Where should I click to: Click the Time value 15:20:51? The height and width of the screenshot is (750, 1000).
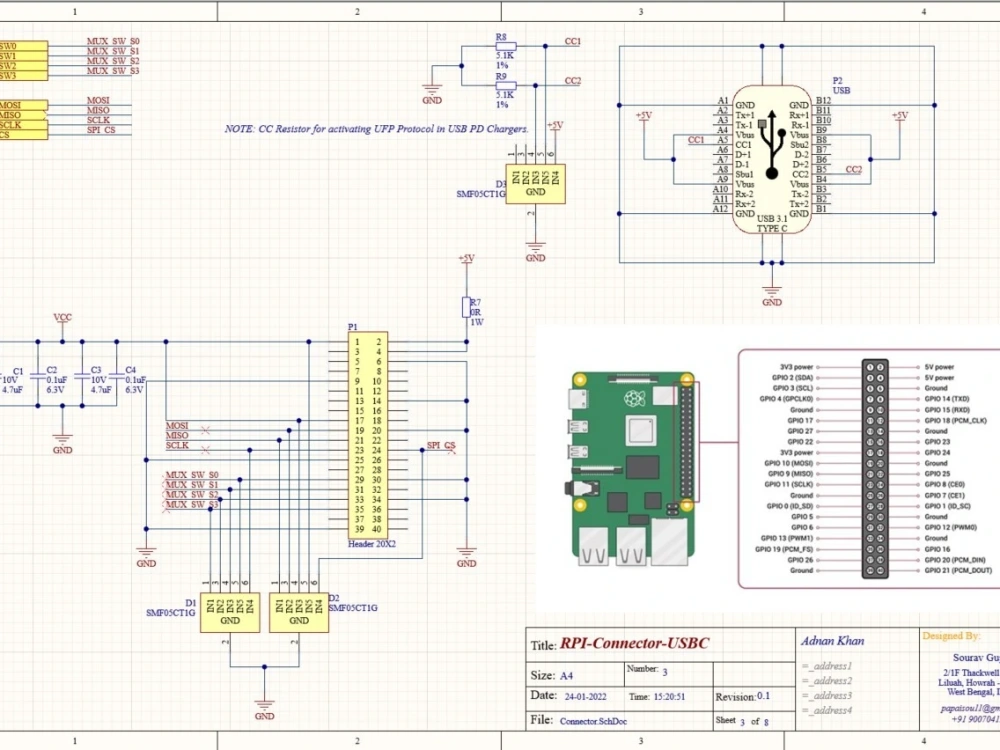669,696
